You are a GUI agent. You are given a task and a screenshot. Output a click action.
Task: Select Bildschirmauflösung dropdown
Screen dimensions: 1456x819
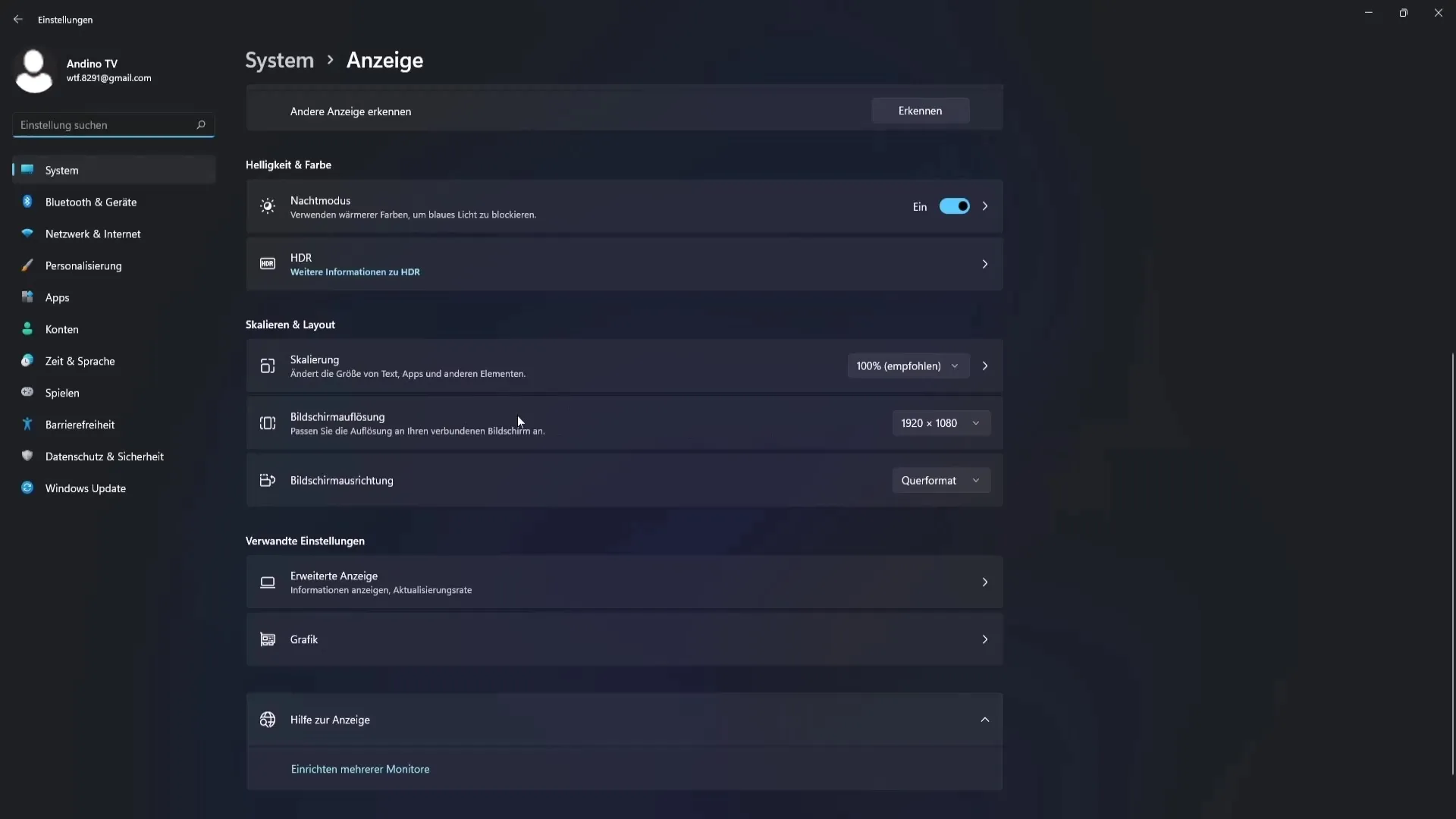938,422
